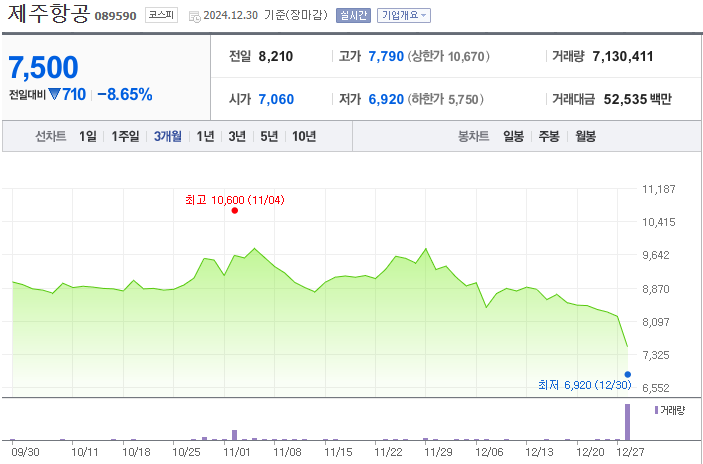Screen dimensions: 703x464
Task: Click the stock code 089590
Action: [115, 16]
